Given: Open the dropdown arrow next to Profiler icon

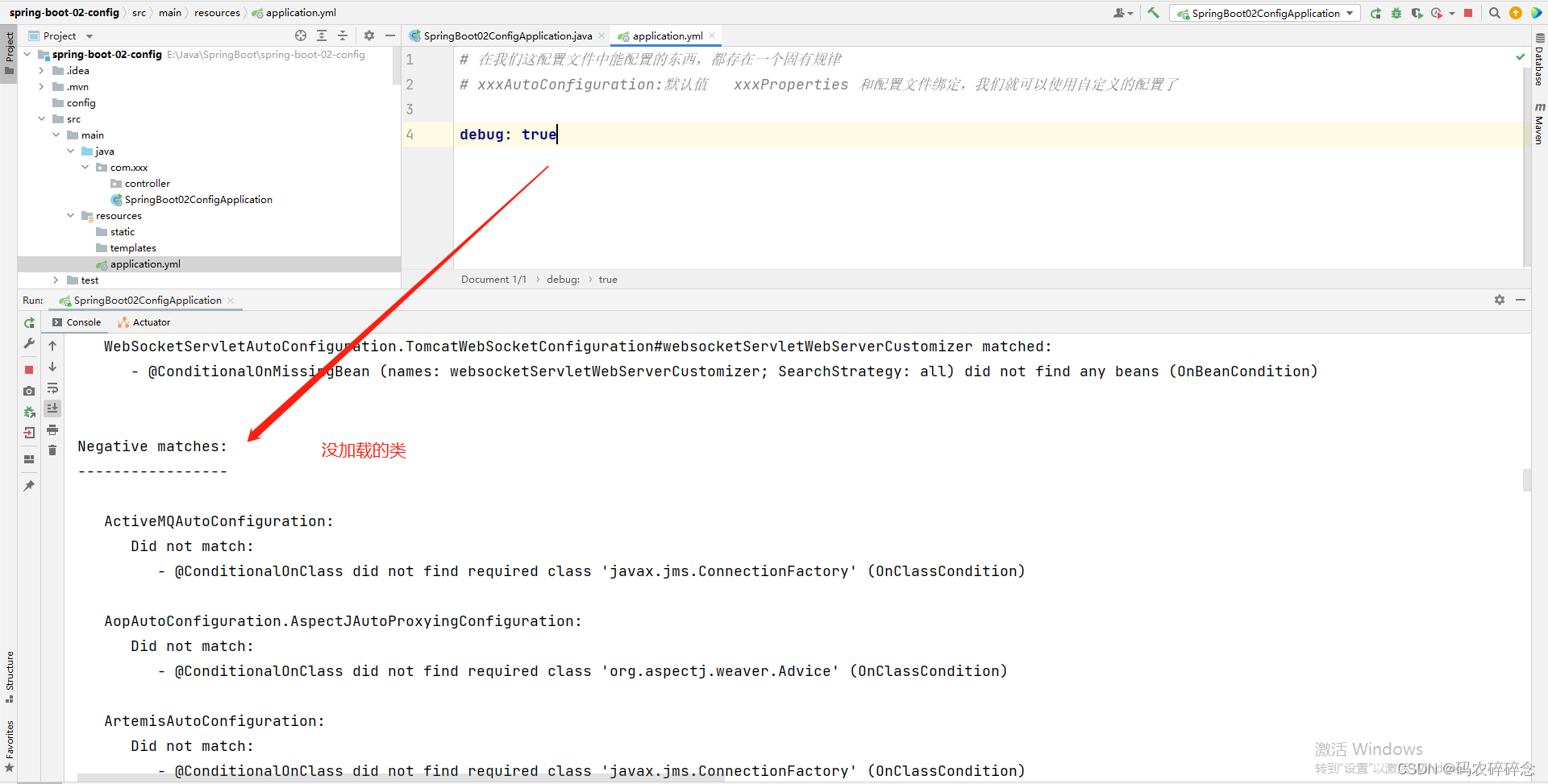Looking at the screenshot, I should pyautogui.click(x=1451, y=14).
